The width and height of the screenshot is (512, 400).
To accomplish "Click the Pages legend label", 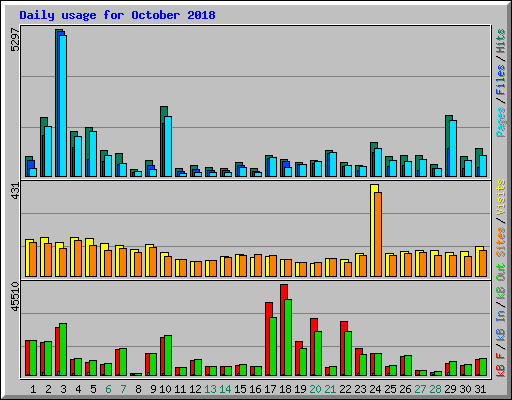I will pos(501,122).
